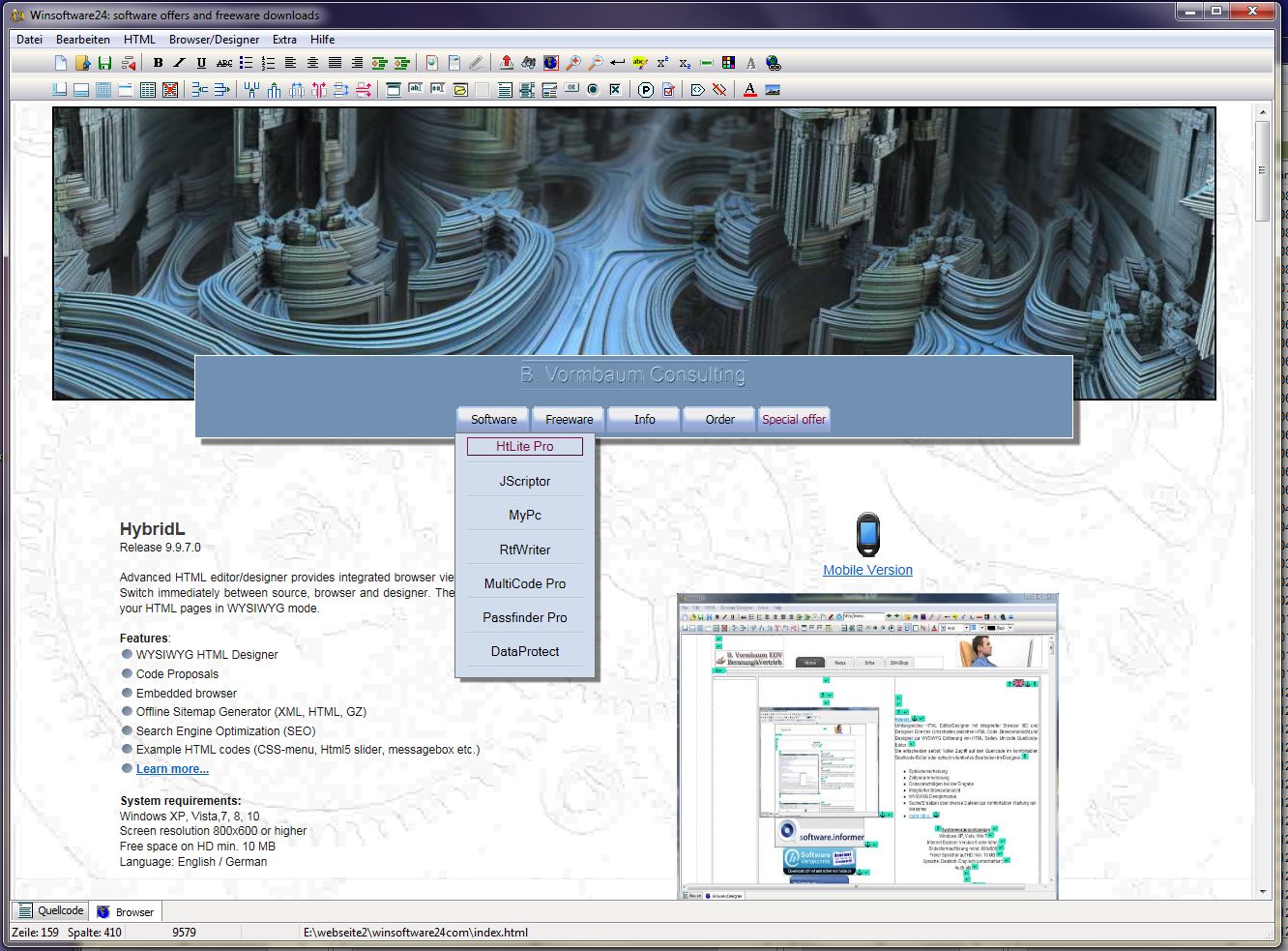The width and height of the screenshot is (1288, 951).
Task: Create a new document with the blank page icon
Action: (x=60, y=63)
